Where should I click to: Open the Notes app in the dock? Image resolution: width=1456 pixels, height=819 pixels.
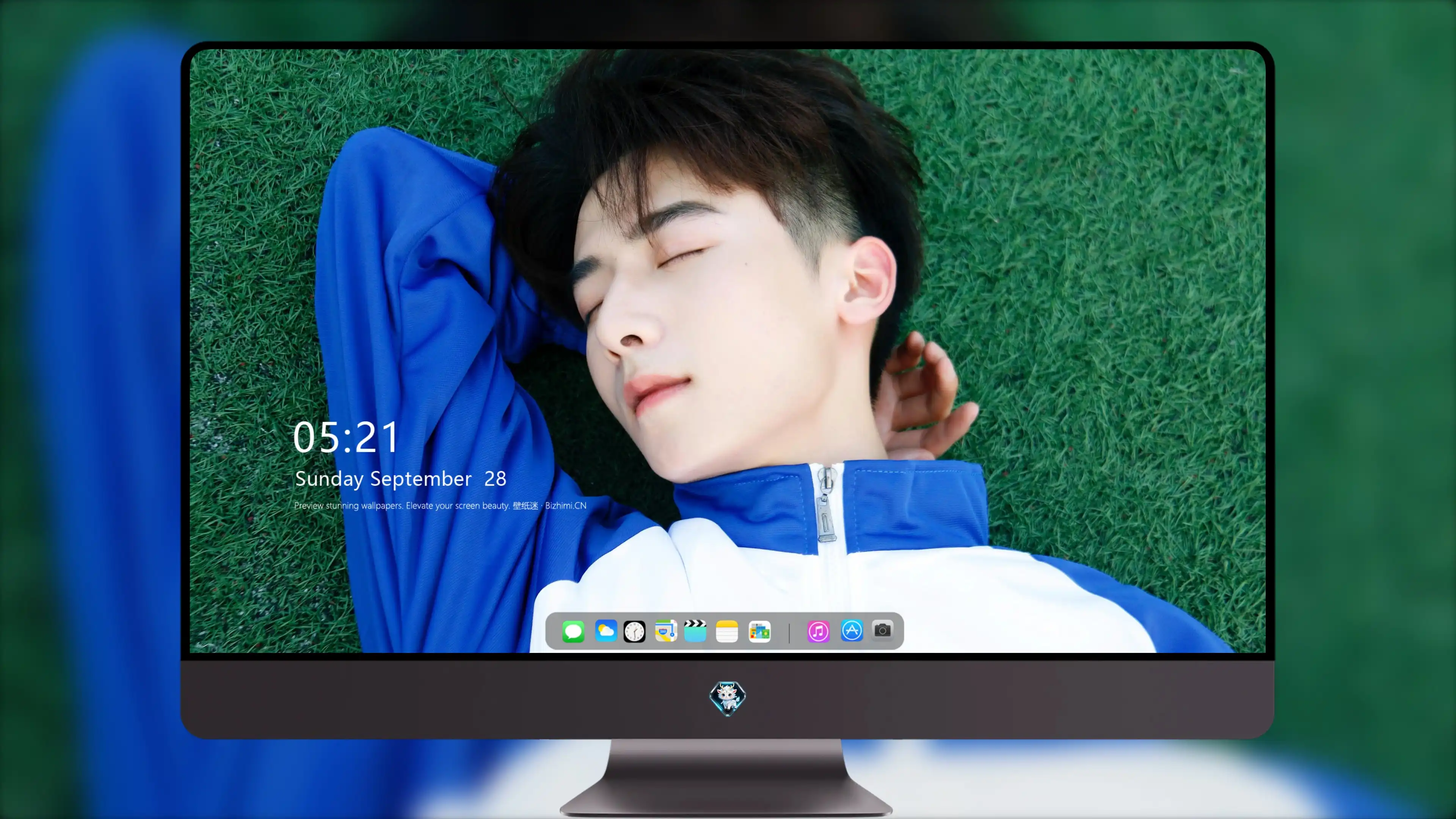(x=727, y=631)
